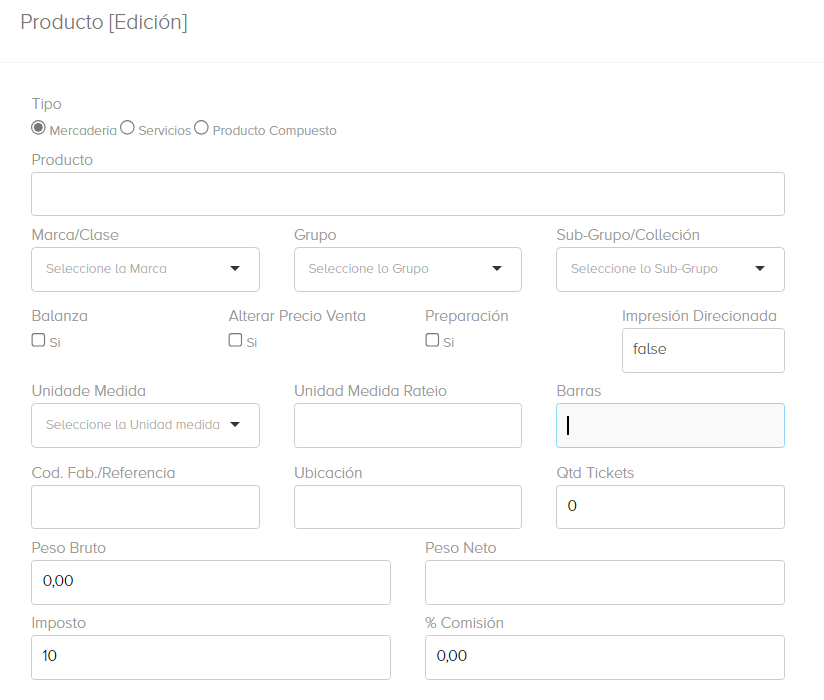The width and height of the screenshot is (824, 700).
Task: Click into the Barras input
Action: 670,425
